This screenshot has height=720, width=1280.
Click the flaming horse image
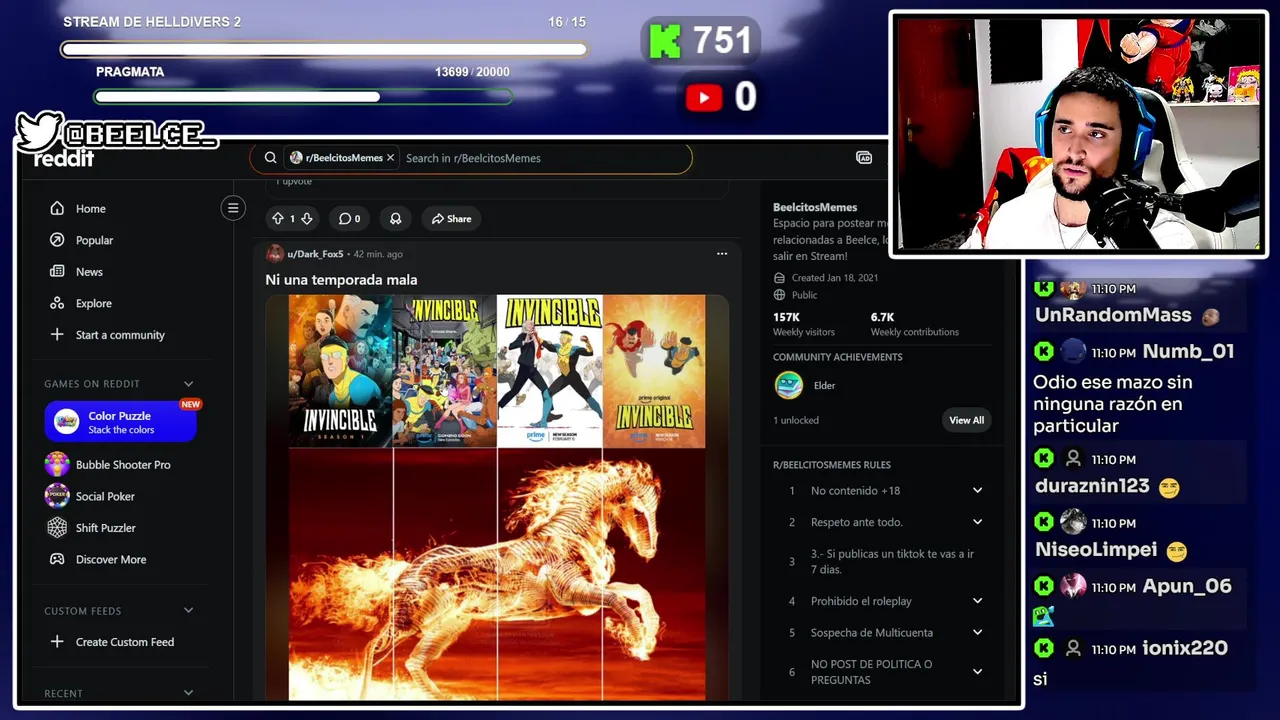pyautogui.click(x=497, y=574)
